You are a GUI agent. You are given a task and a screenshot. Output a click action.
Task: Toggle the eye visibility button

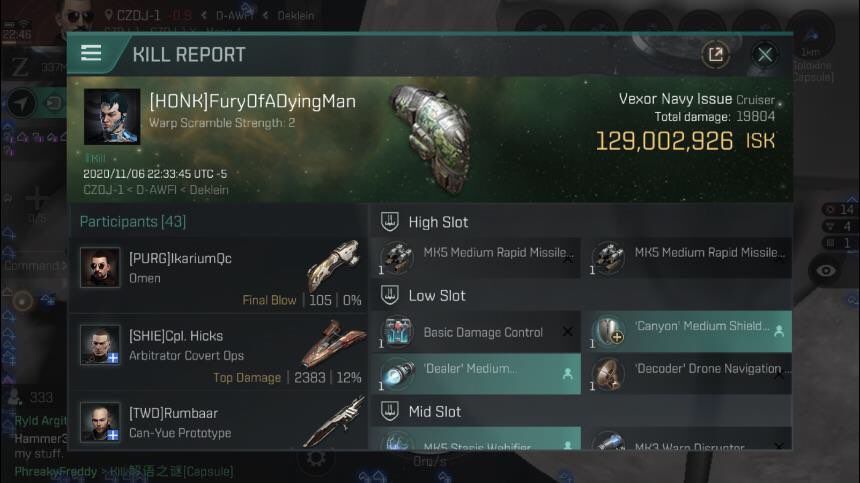[x=825, y=270]
